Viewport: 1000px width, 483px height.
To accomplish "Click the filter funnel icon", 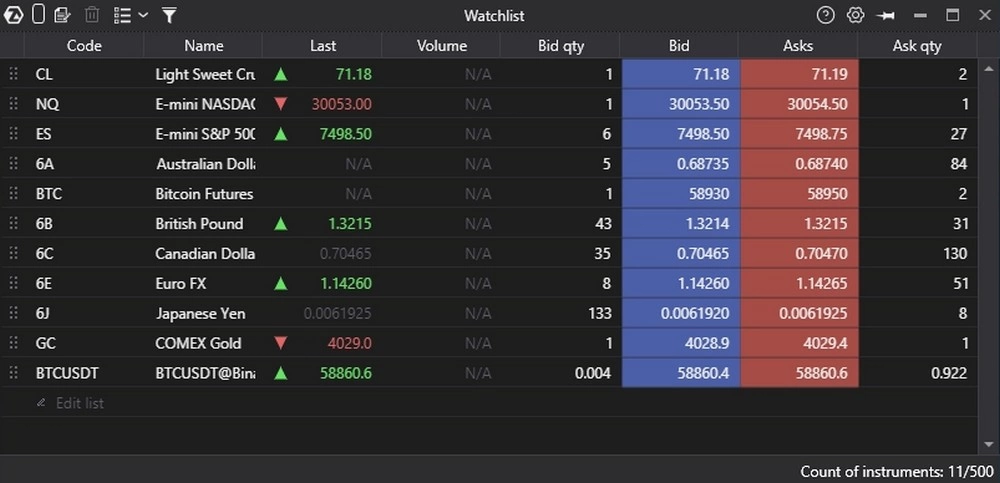I will coord(169,15).
